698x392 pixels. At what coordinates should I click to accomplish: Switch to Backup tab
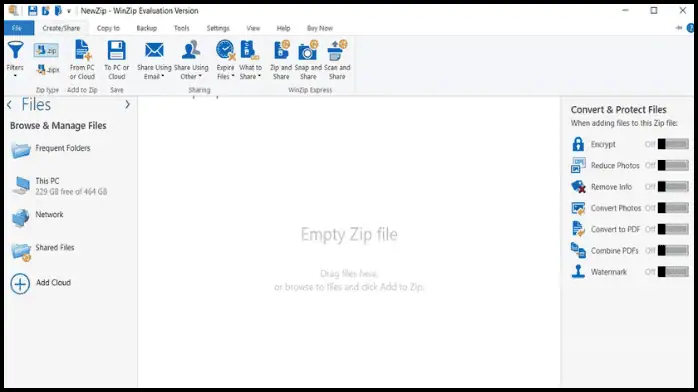(146, 28)
